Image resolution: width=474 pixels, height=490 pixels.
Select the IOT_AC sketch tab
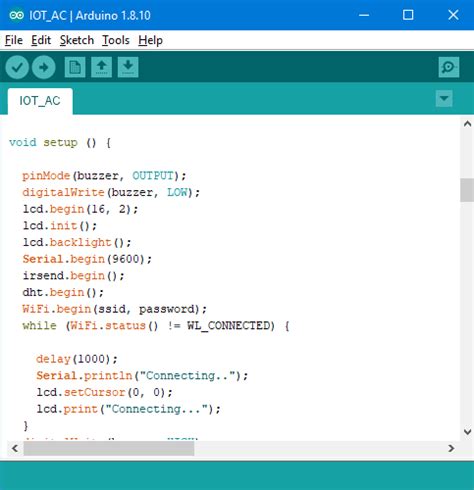pyautogui.click(x=40, y=101)
